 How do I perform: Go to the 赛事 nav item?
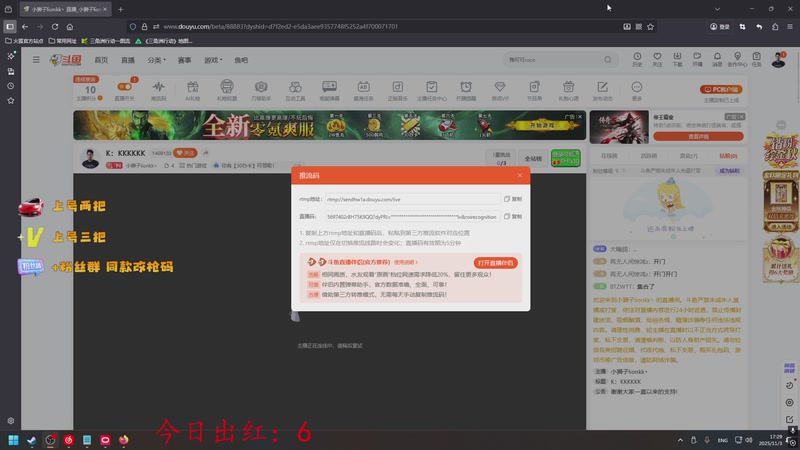pos(184,60)
